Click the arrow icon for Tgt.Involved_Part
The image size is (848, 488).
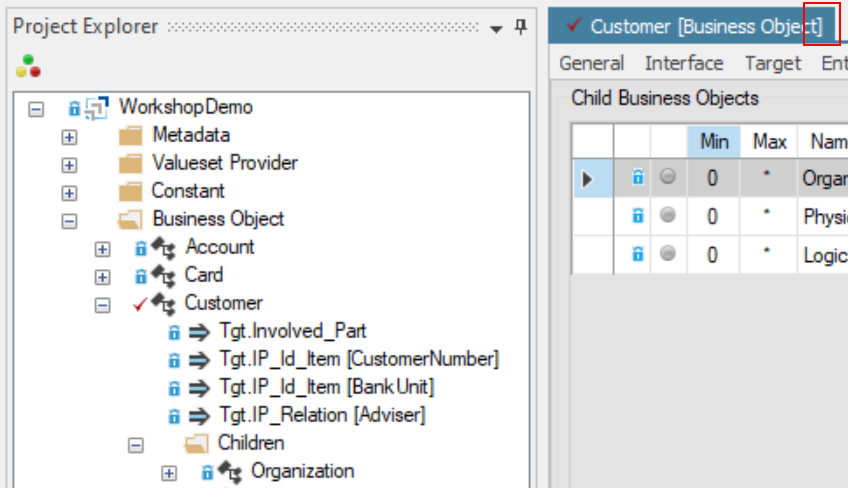point(199,332)
